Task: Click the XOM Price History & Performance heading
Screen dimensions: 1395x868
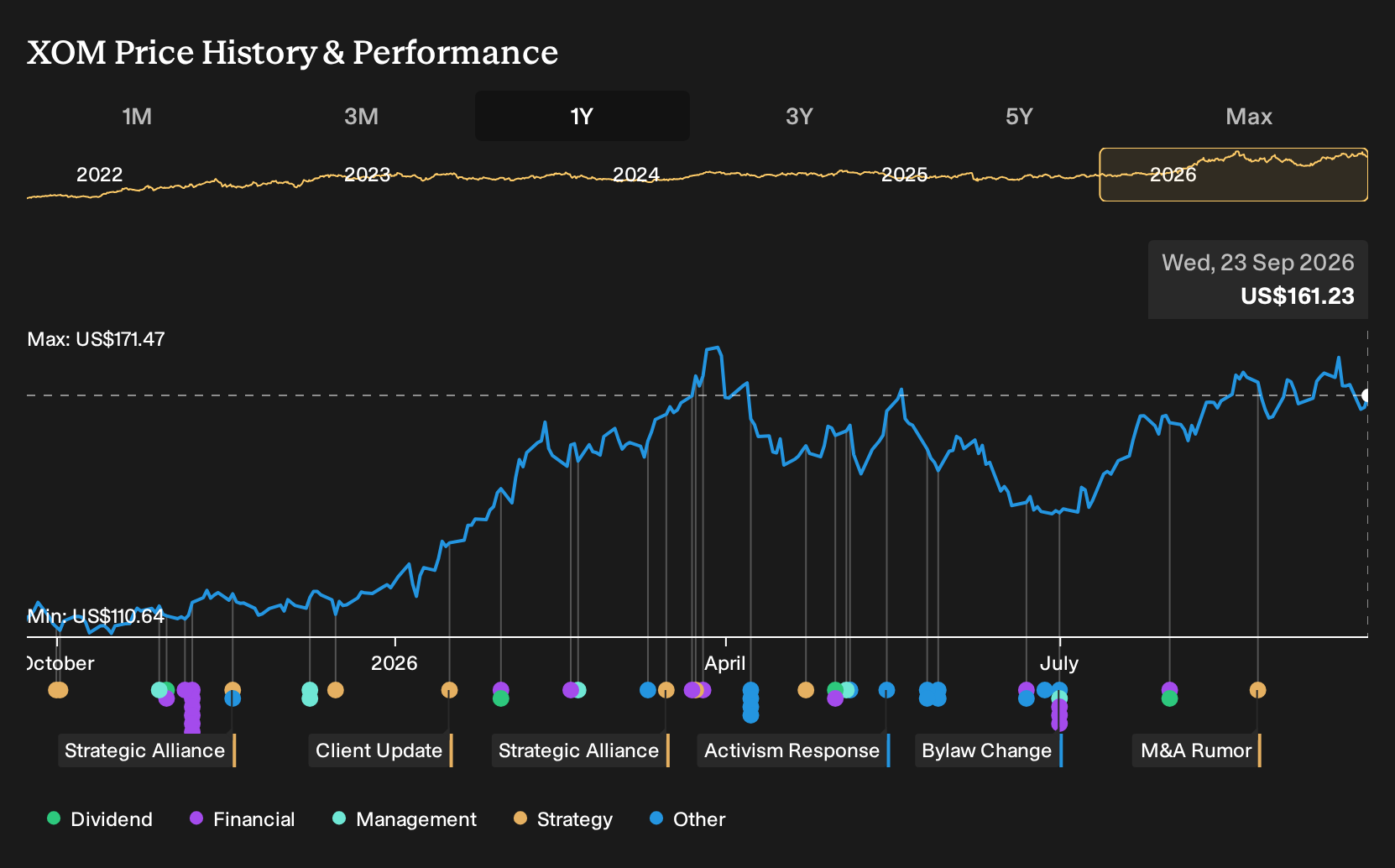Action: 292,52
